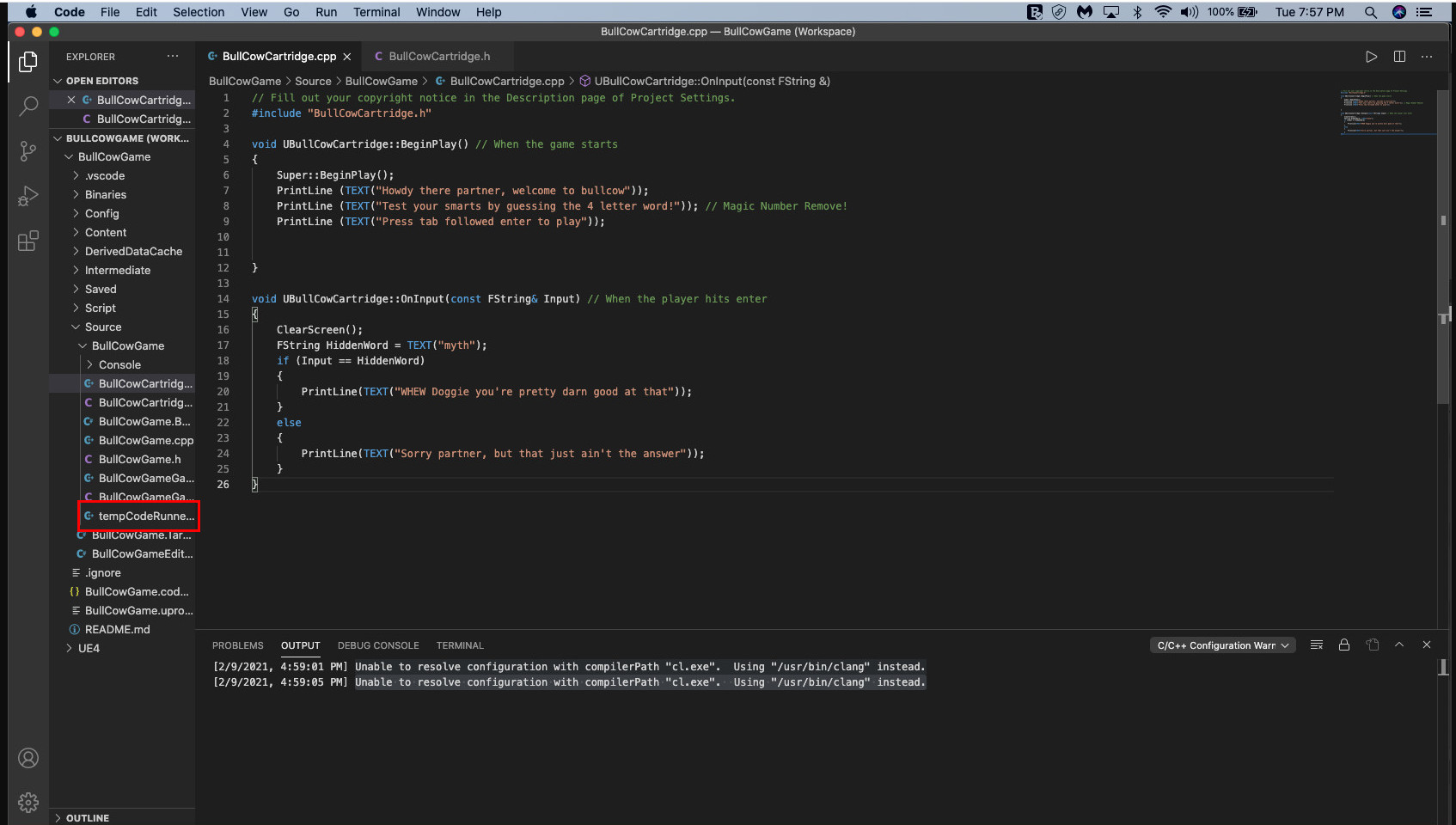Split the editor using the split icon

(x=1399, y=56)
